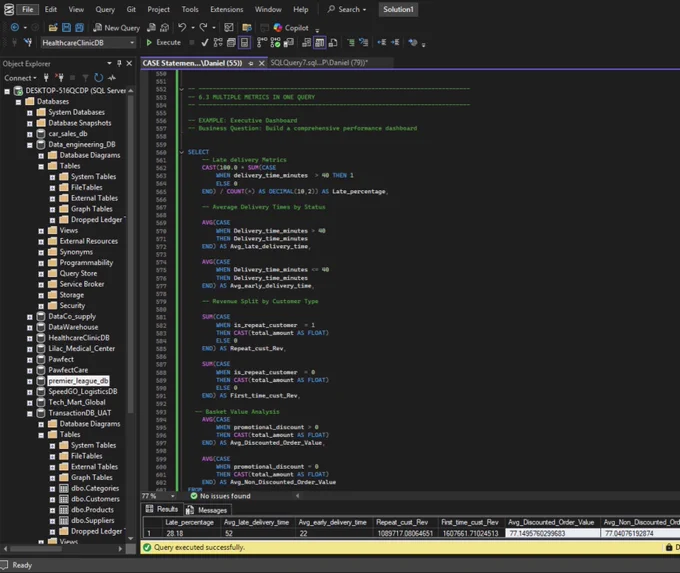This screenshot has height=573, width=680.
Task: Open the Extensions menu
Action: pyautogui.click(x=226, y=10)
